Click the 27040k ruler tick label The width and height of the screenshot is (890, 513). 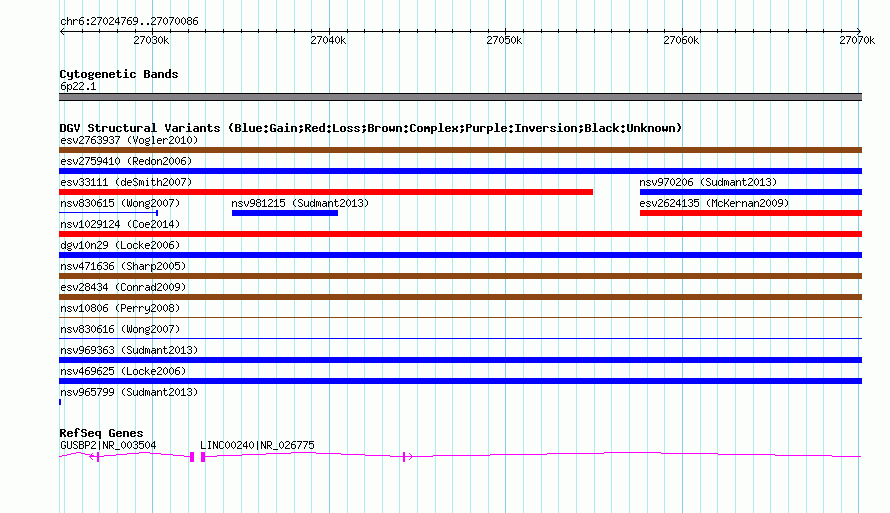click(x=328, y=40)
